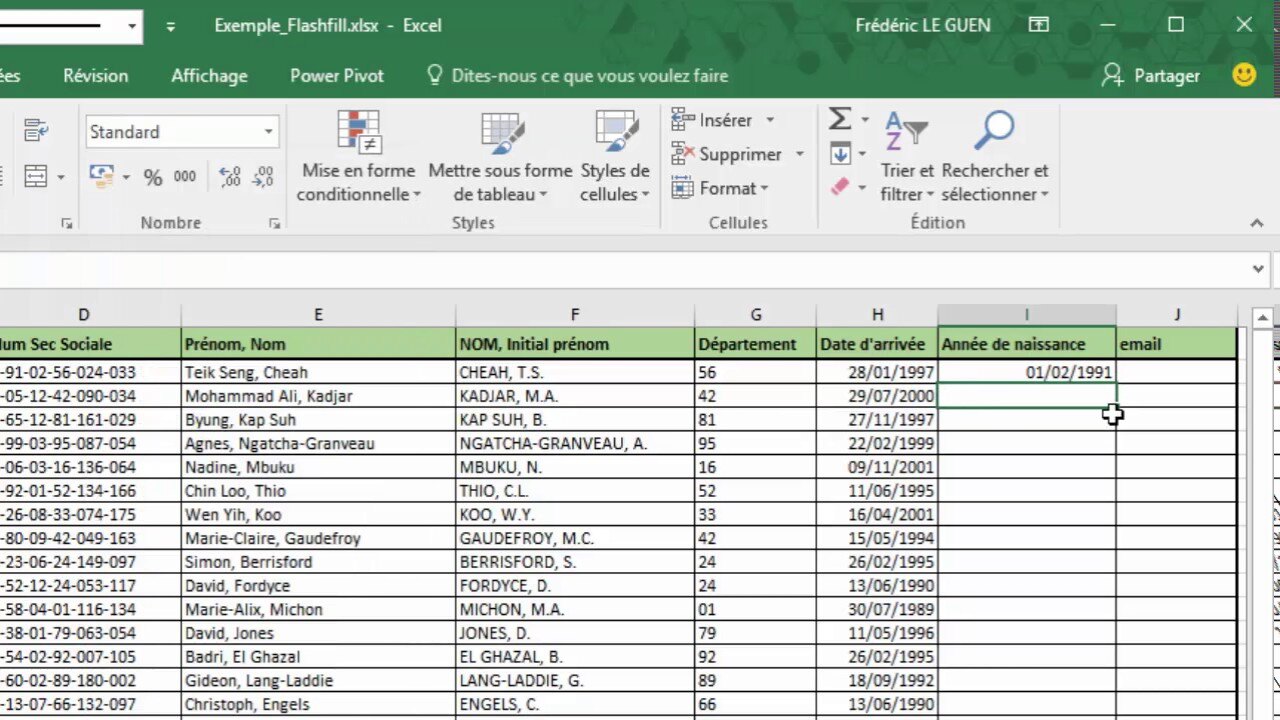
Task: Expand the formula bar
Action: click(1258, 268)
